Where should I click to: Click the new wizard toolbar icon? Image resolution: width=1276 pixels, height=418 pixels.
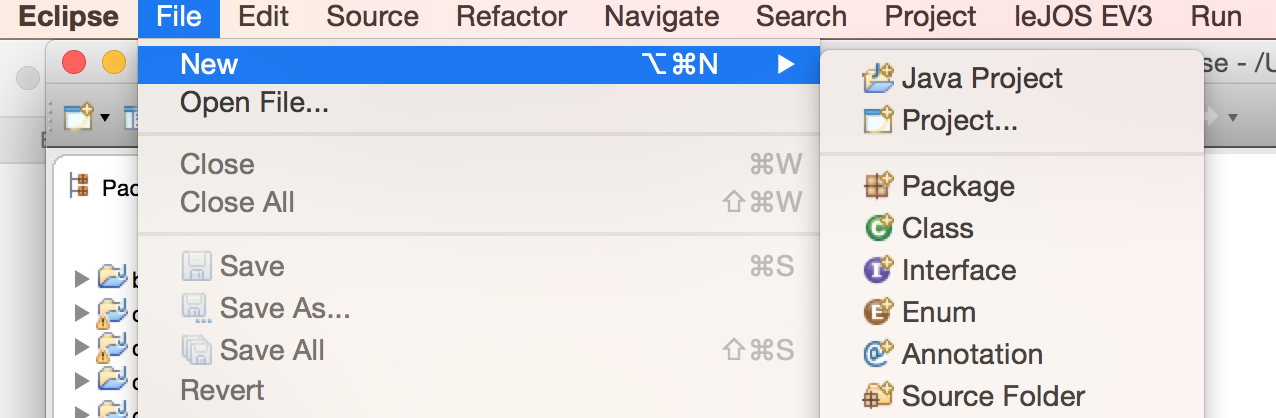pos(78,117)
